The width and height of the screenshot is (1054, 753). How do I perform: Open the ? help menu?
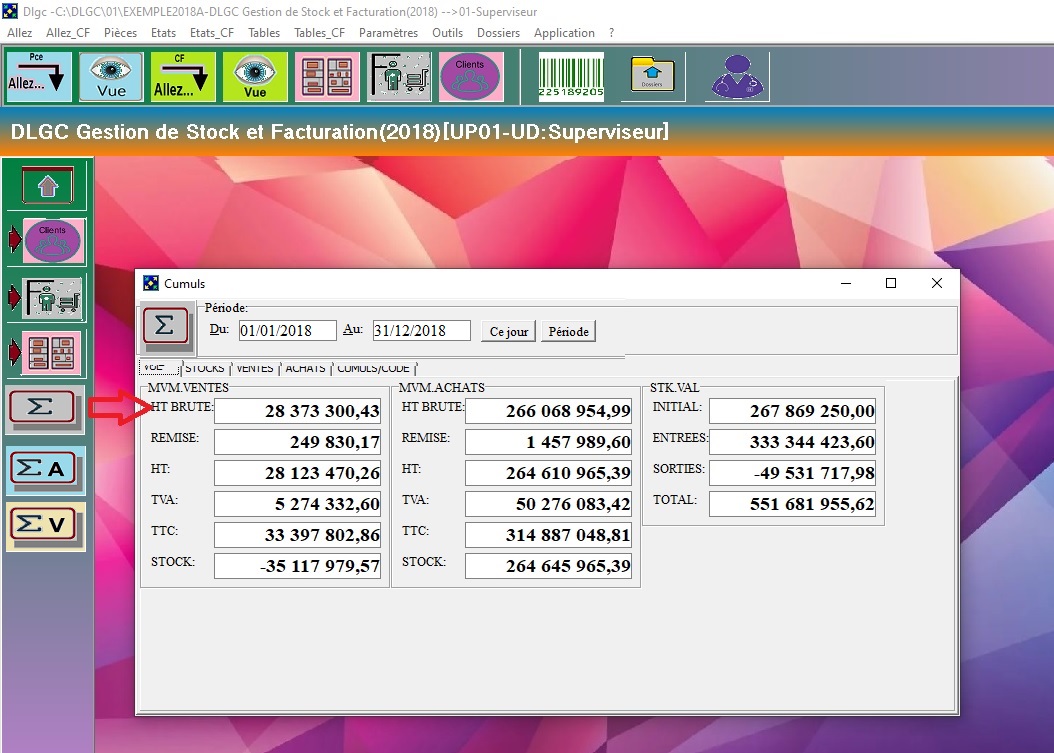pyautogui.click(x=611, y=33)
